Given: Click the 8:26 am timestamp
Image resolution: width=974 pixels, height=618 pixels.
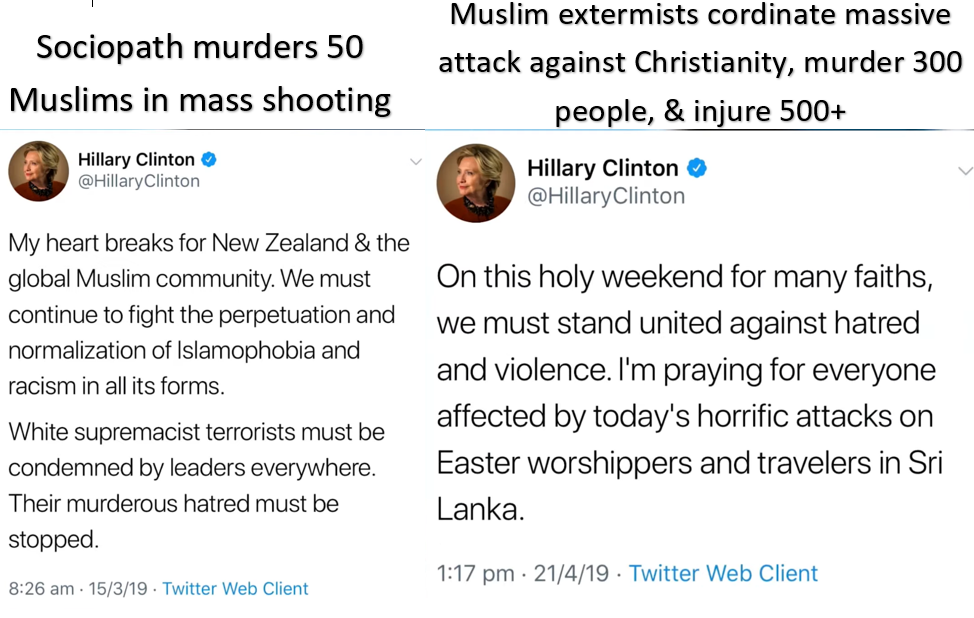Looking at the screenshot, I should coord(41,589).
